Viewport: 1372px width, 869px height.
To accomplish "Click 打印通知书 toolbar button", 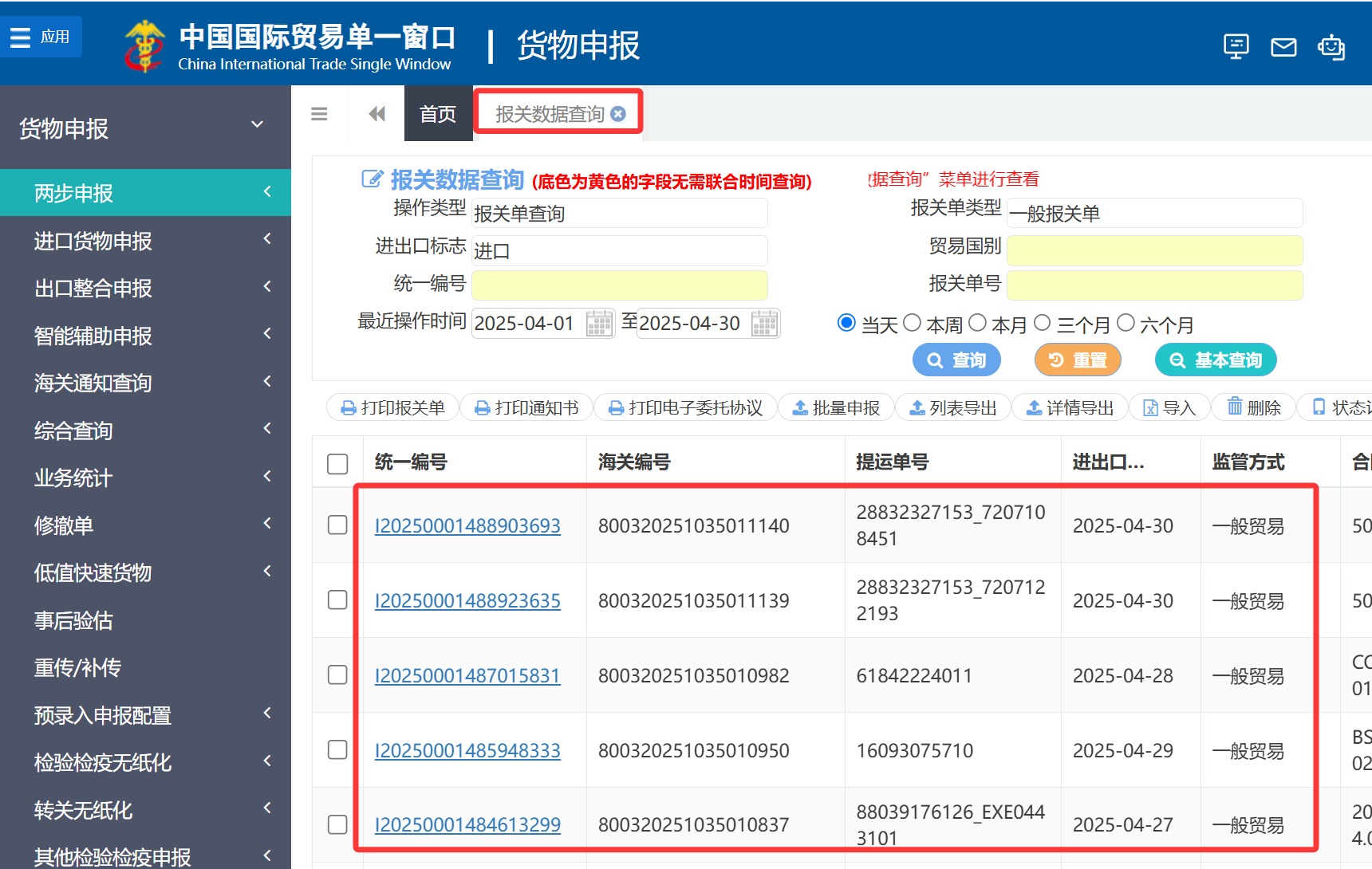I will pos(526,407).
